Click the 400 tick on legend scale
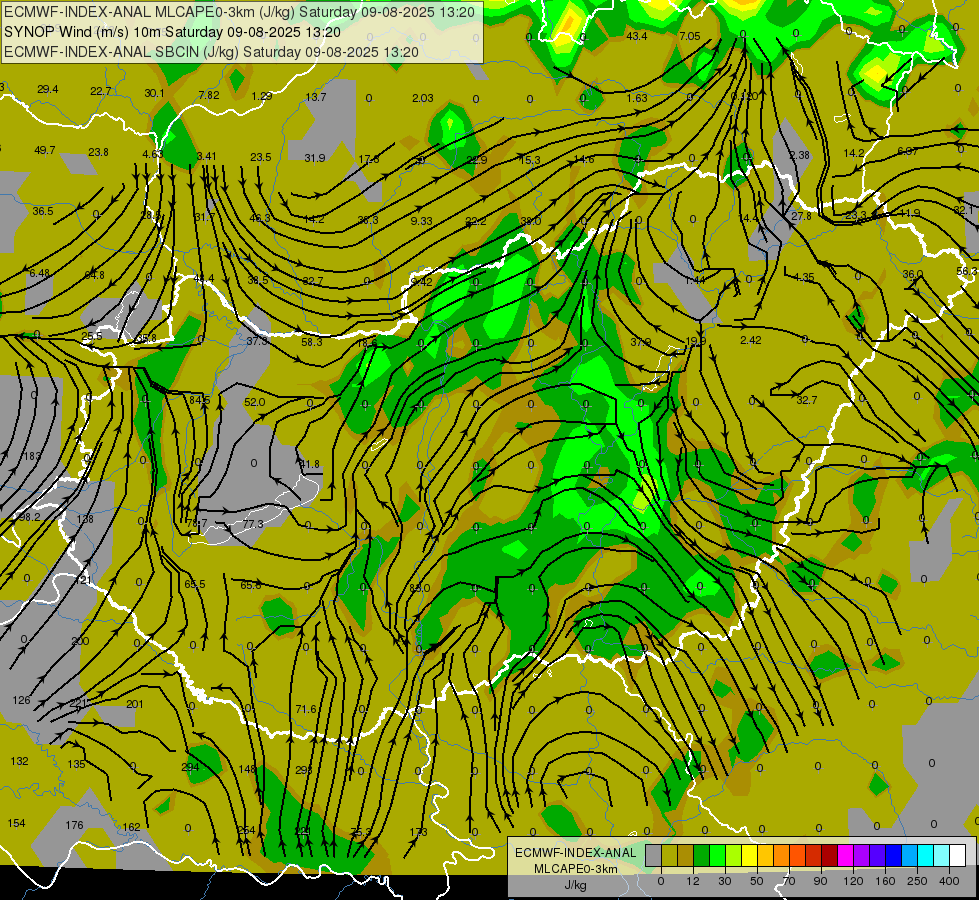Image resolution: width=979 pixels, height=900 pixels. coord(949,881)
